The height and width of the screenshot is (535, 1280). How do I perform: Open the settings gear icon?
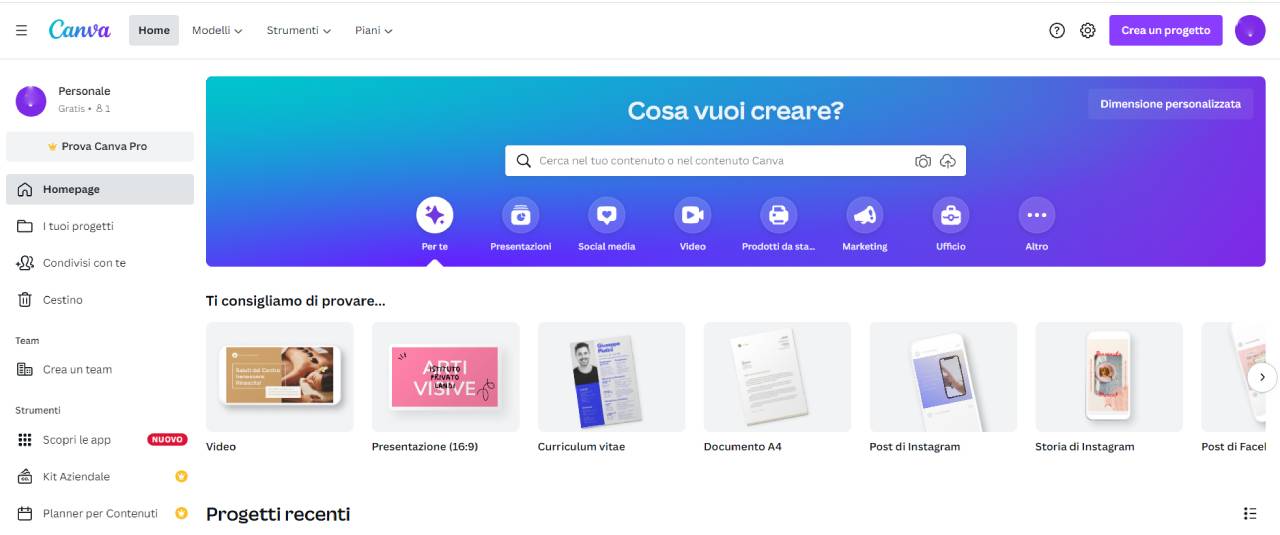1088,31
